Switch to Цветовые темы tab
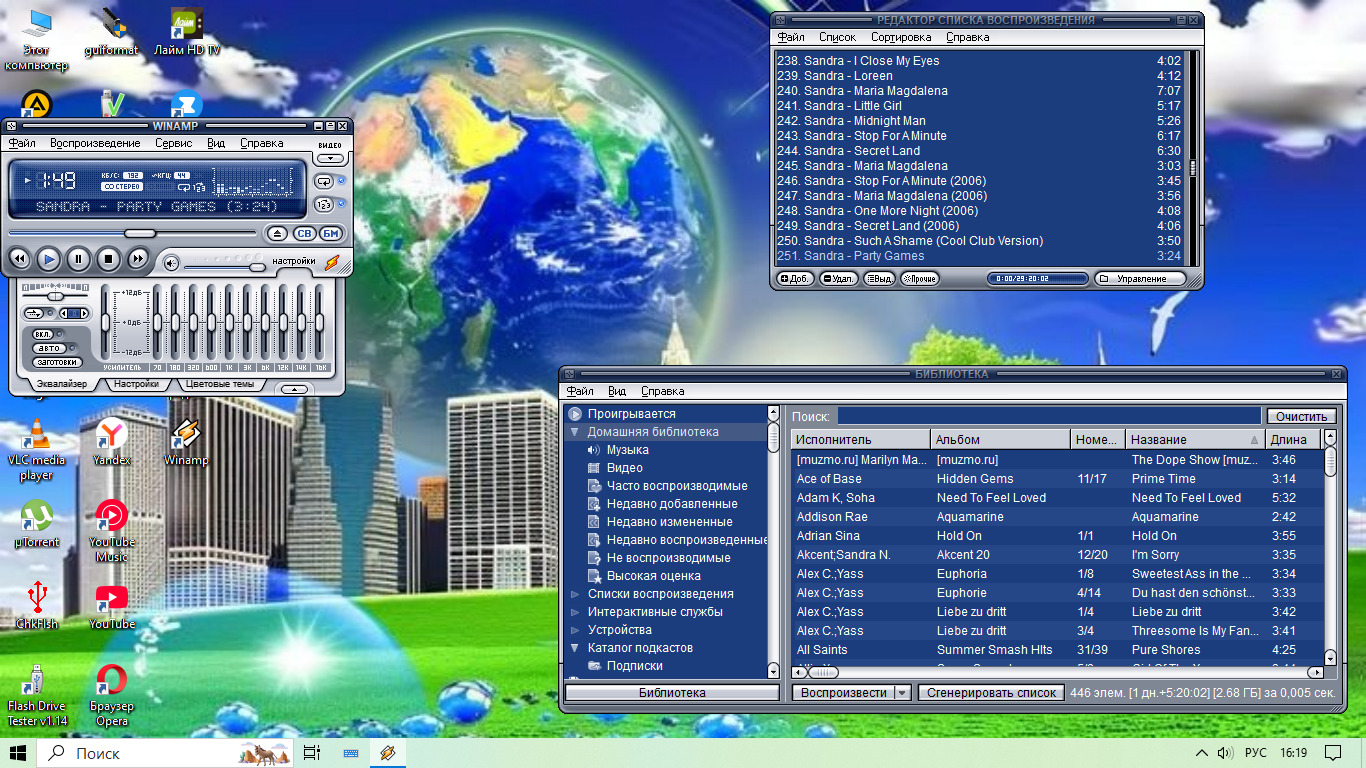Viewport: 1366px width, 768px height. click(x=220, y=384)
